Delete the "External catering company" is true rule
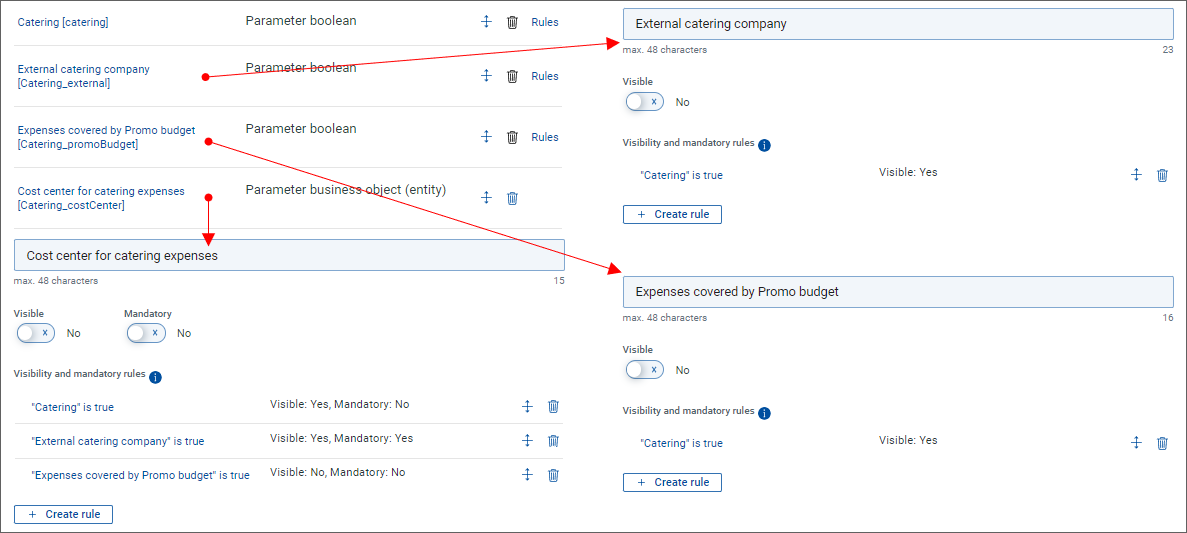The width and height of the screenshot is (1187, 533). [553, 440]
